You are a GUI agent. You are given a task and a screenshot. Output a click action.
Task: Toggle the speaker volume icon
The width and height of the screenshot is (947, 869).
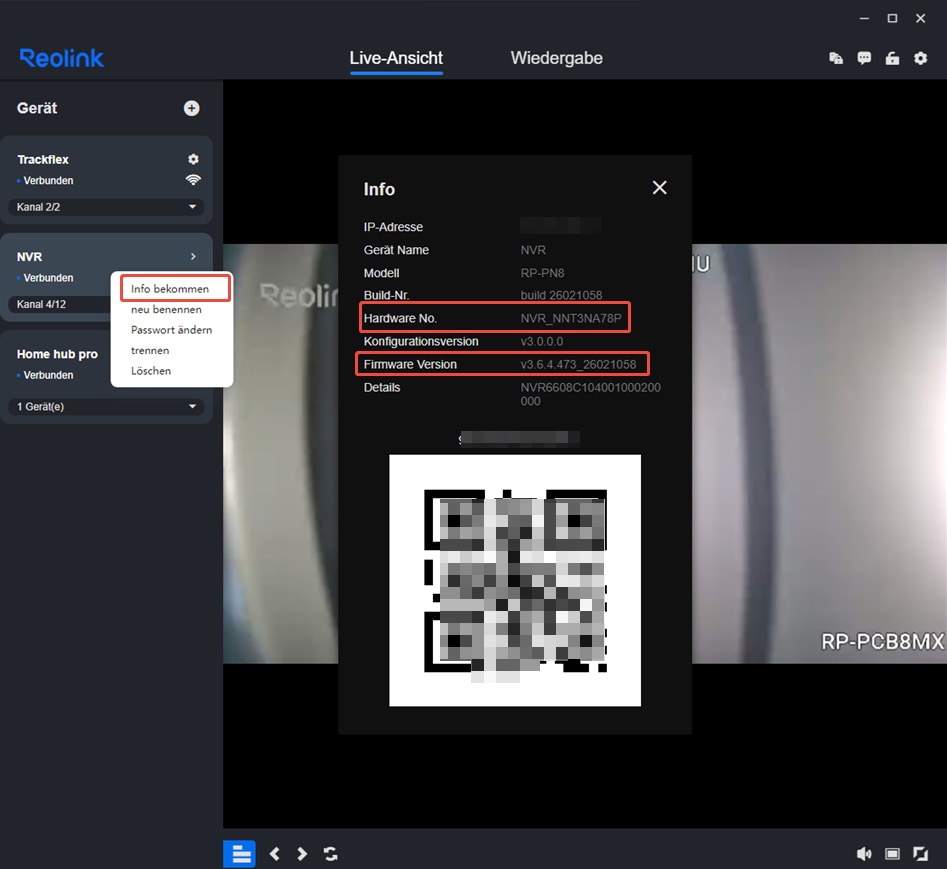(864, 853)
